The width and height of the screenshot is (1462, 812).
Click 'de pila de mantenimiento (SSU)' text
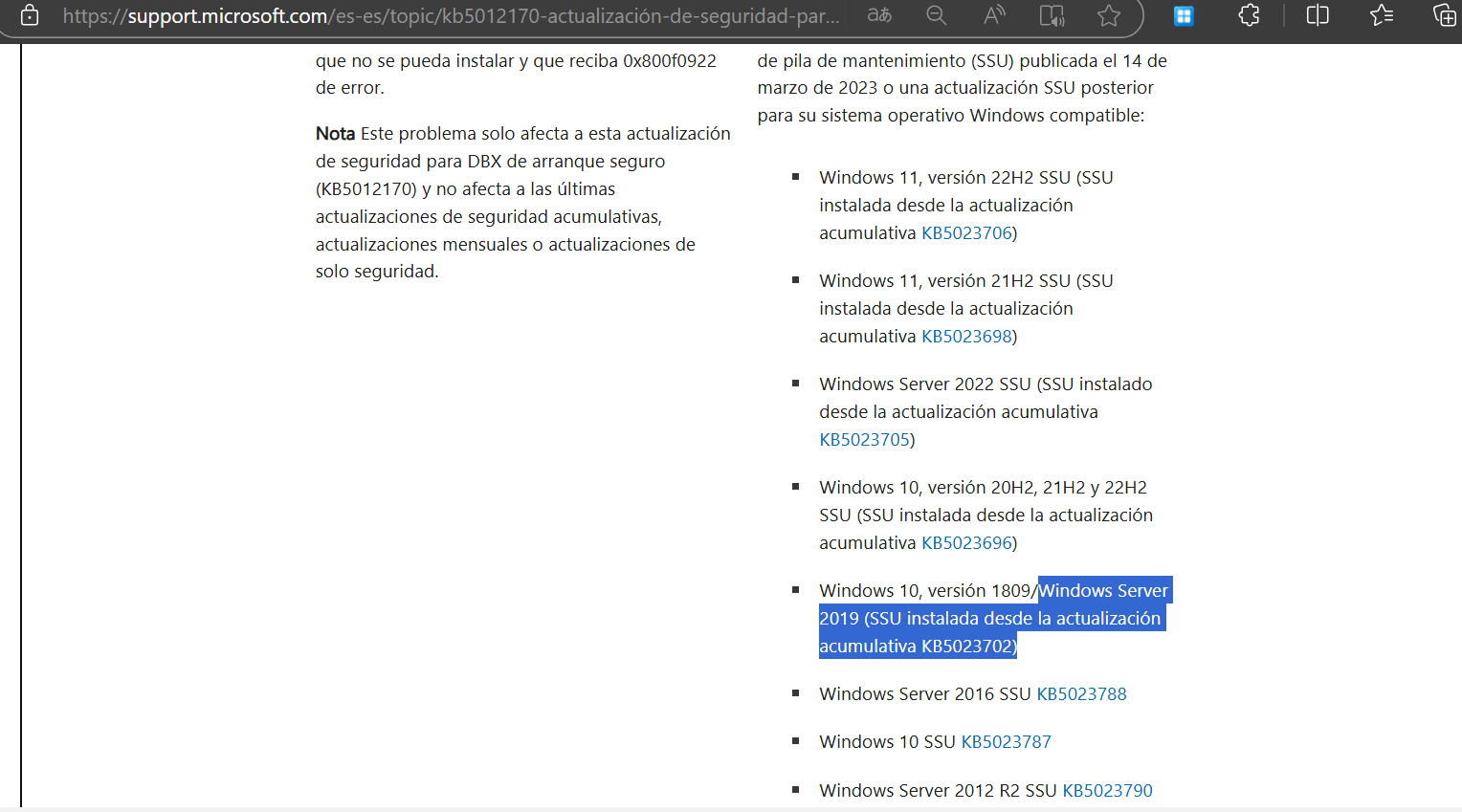885,60
